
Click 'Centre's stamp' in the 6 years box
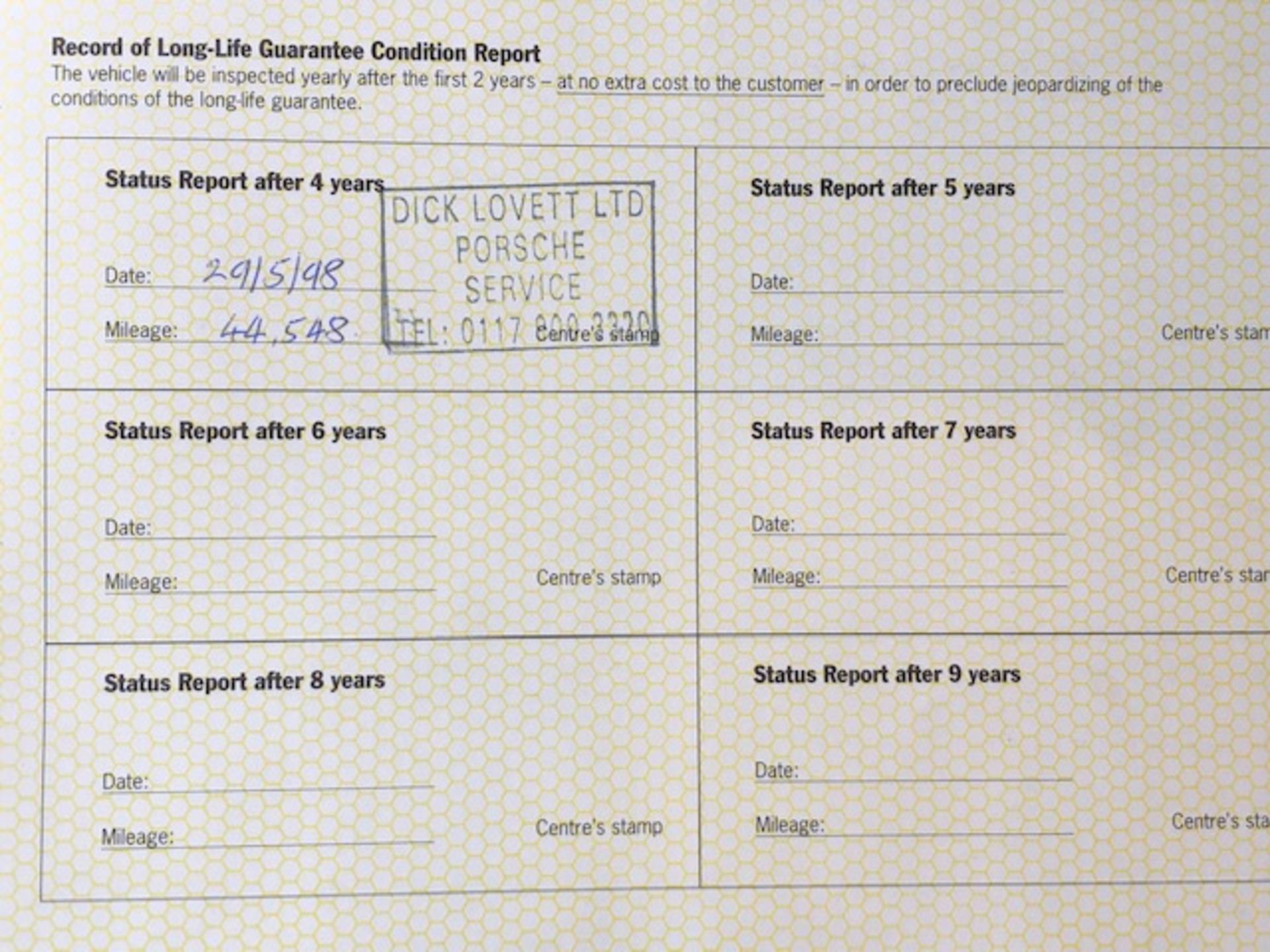[599, 577]
